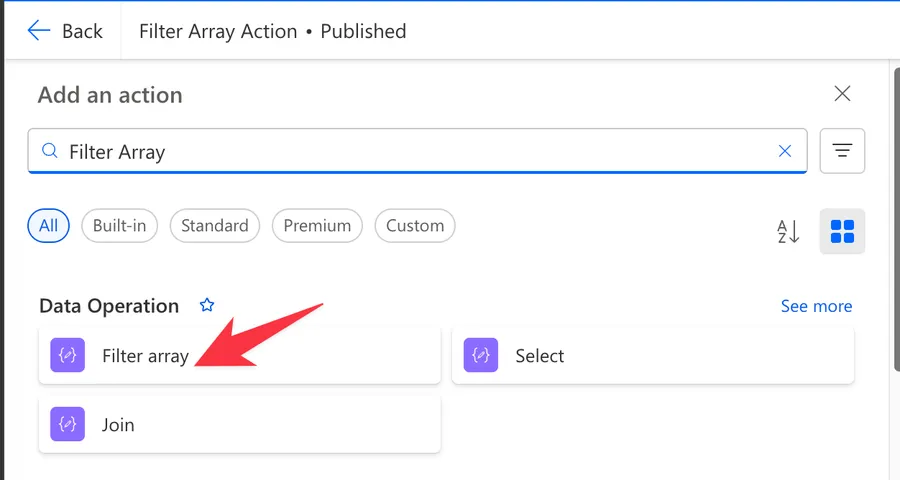Select the Custom filter pill
The height and width of the screenshot is (480, 900).
(x=415, y=225)
